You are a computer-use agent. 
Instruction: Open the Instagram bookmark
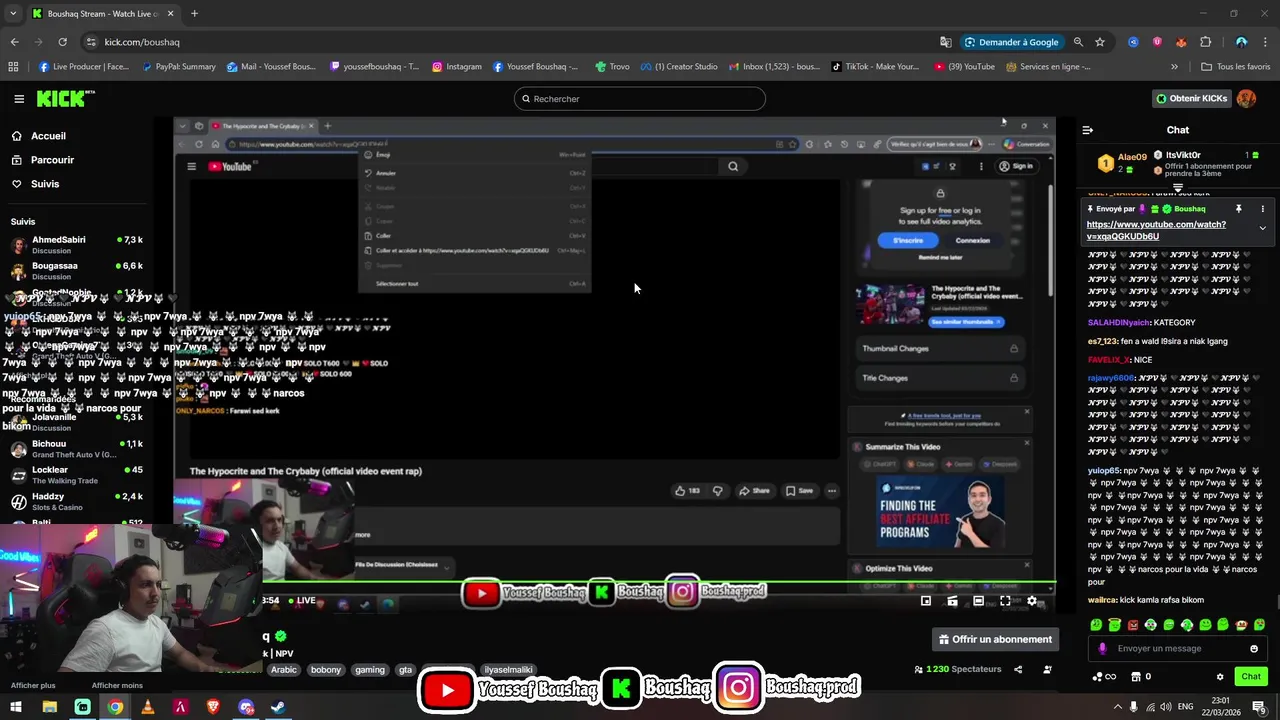(457, 67)
